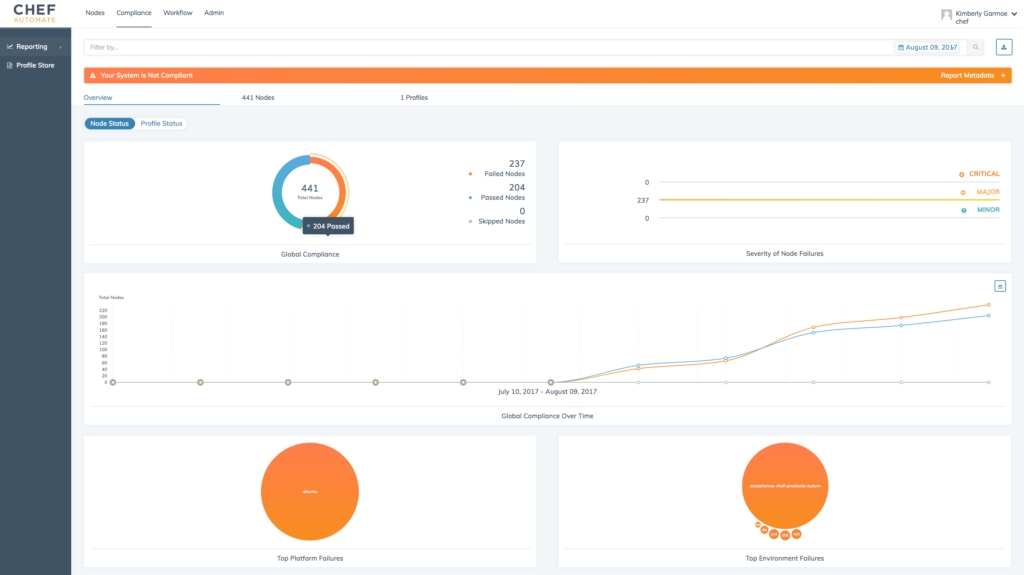Switch to the 441 Nodes tab
Screen dimensions: 1024x575
click(258, 98)
